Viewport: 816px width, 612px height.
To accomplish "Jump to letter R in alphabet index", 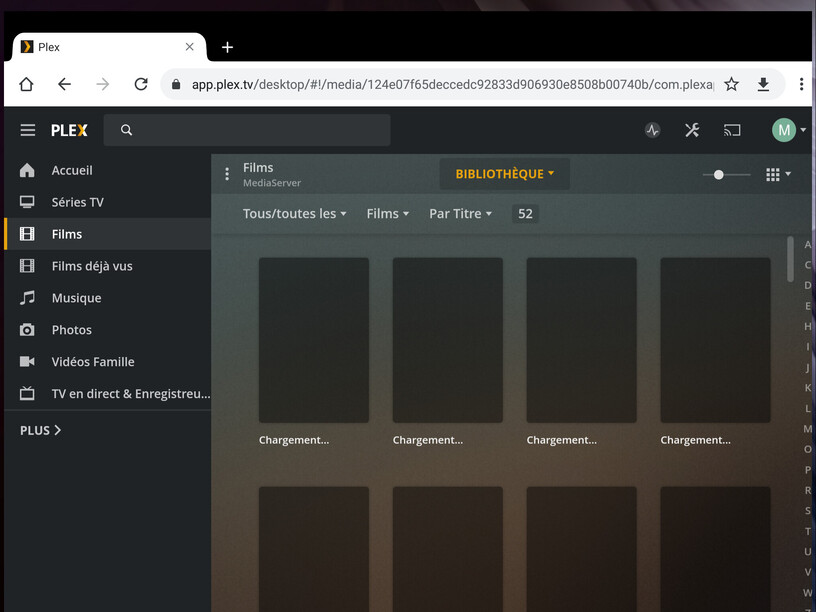I will click(x=807, y=490).
